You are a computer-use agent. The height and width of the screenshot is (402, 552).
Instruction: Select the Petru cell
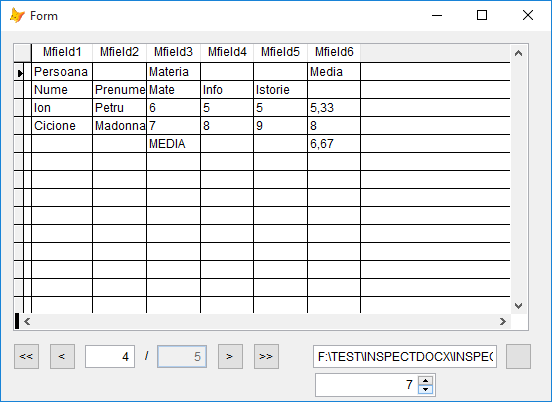click(119, 108)
